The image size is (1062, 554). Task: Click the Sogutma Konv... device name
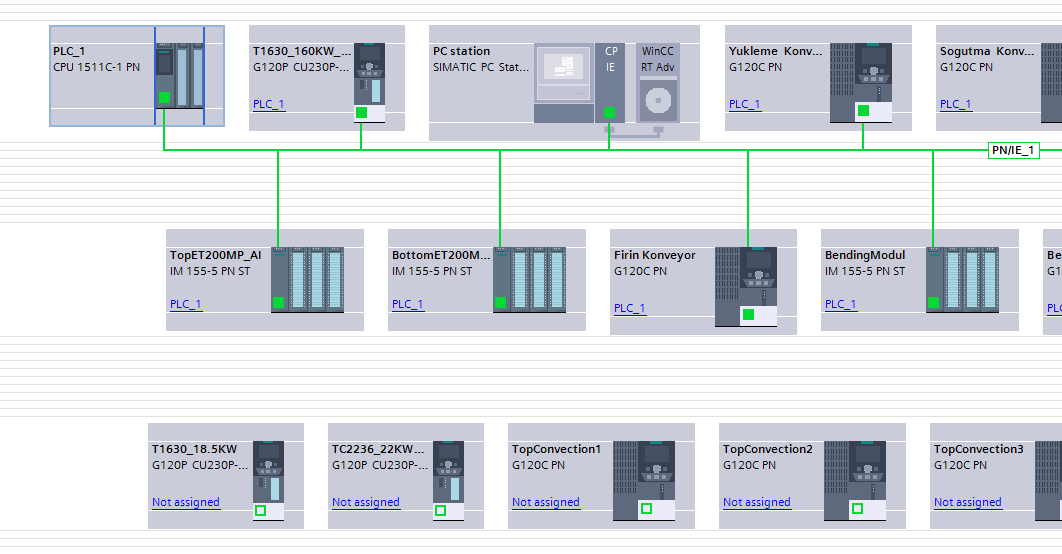[987, 51]
